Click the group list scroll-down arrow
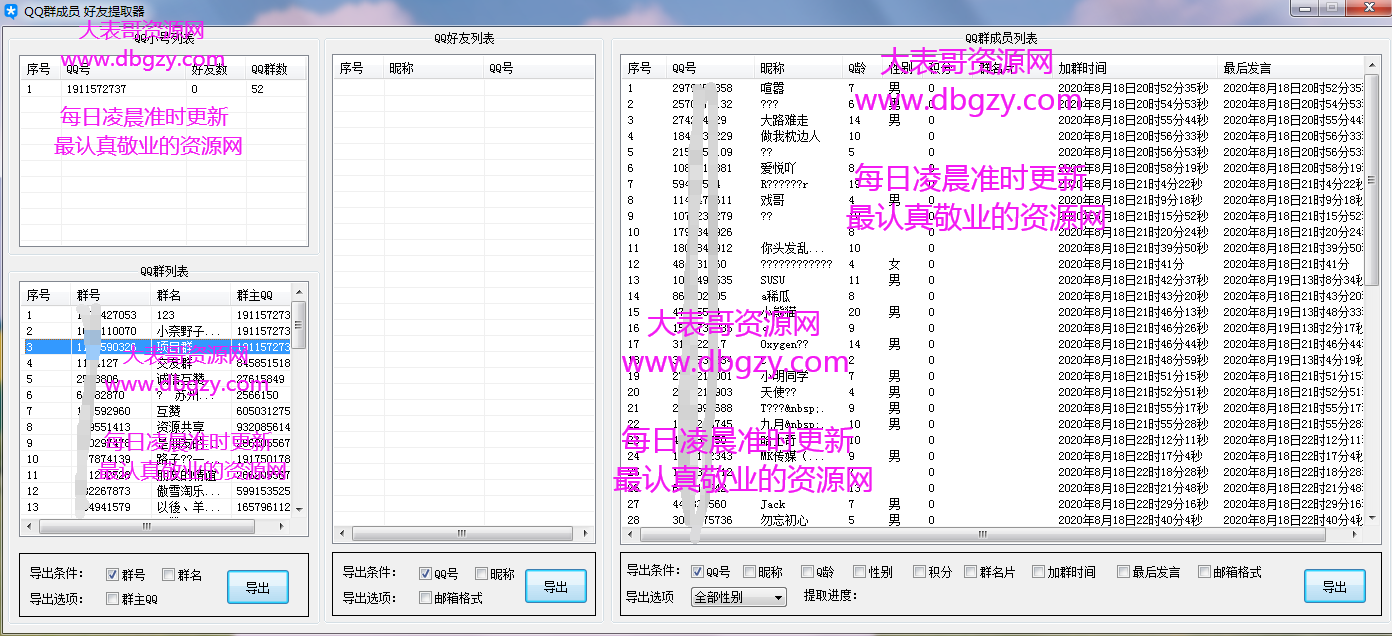 299,509
